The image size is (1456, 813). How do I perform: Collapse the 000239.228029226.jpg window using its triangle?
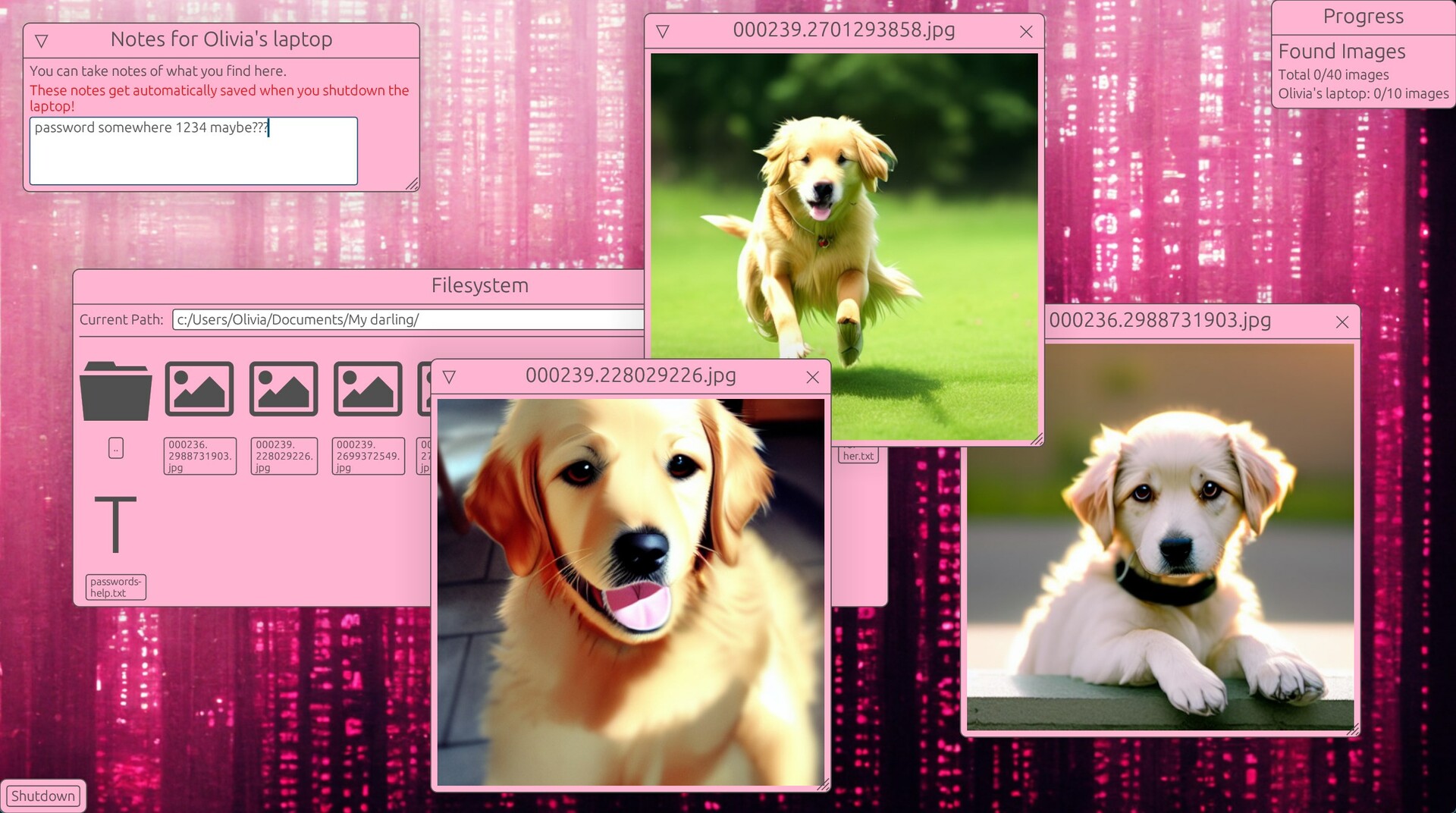point(449,377)
